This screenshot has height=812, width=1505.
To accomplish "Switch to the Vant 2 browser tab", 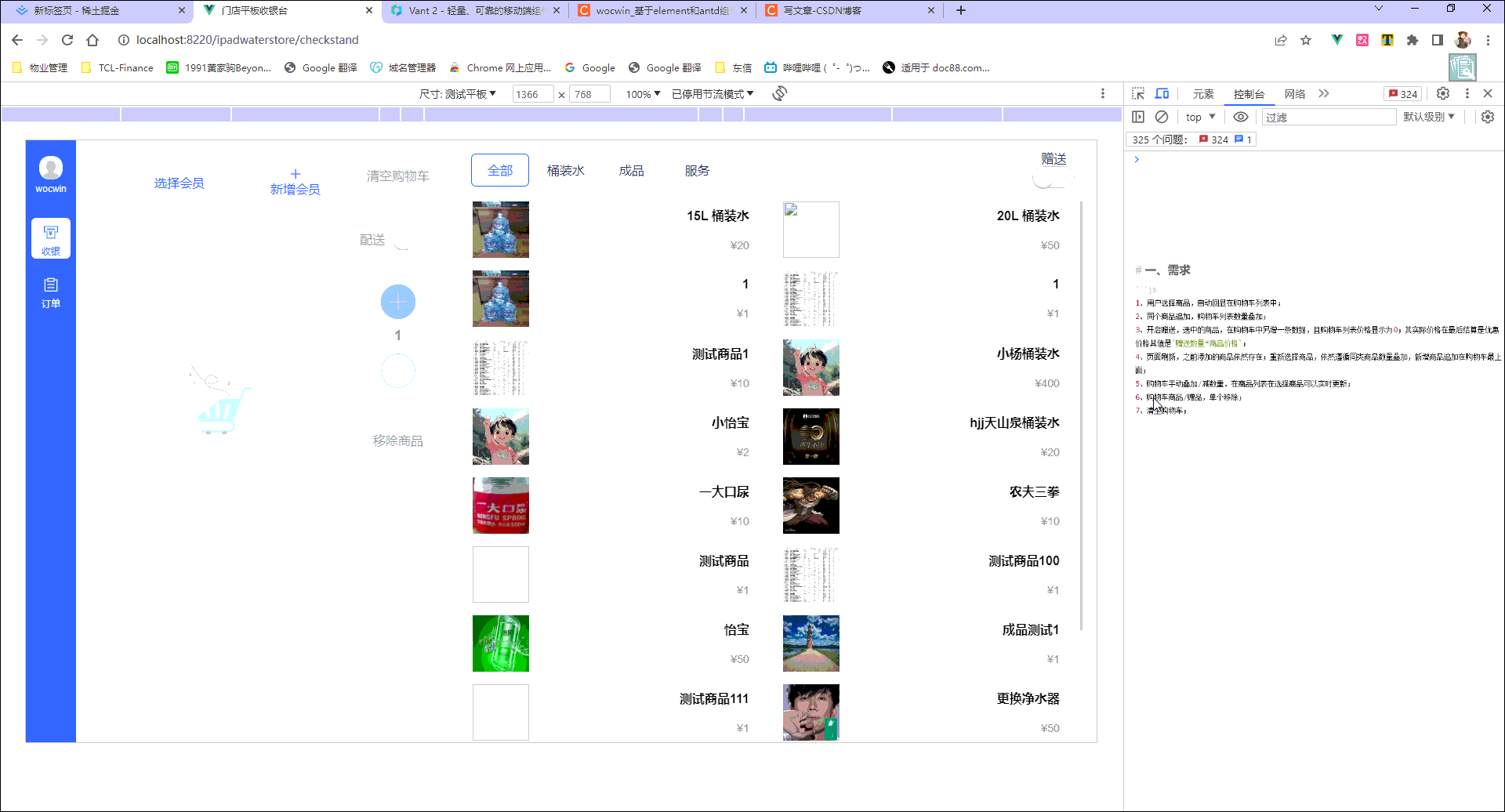I will (474, 11).
